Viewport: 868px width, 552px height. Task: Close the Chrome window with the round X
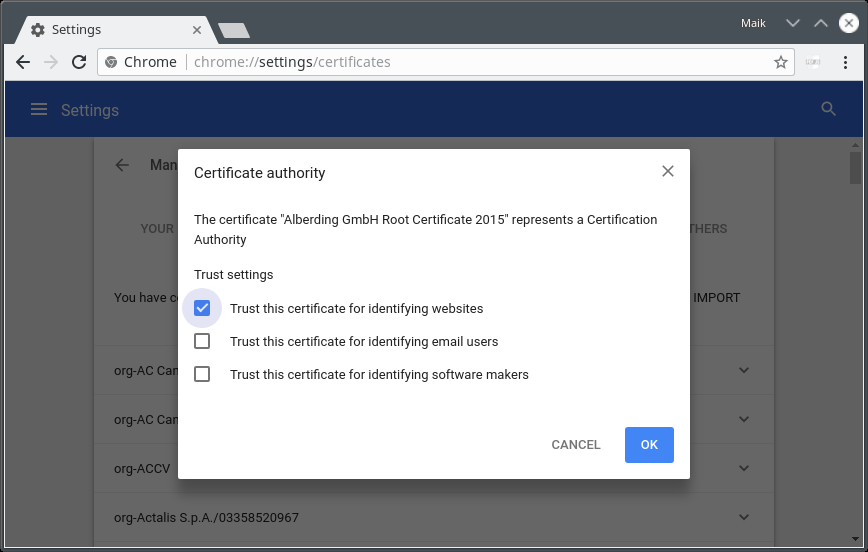pyautogui.click(x=849, y=23)
